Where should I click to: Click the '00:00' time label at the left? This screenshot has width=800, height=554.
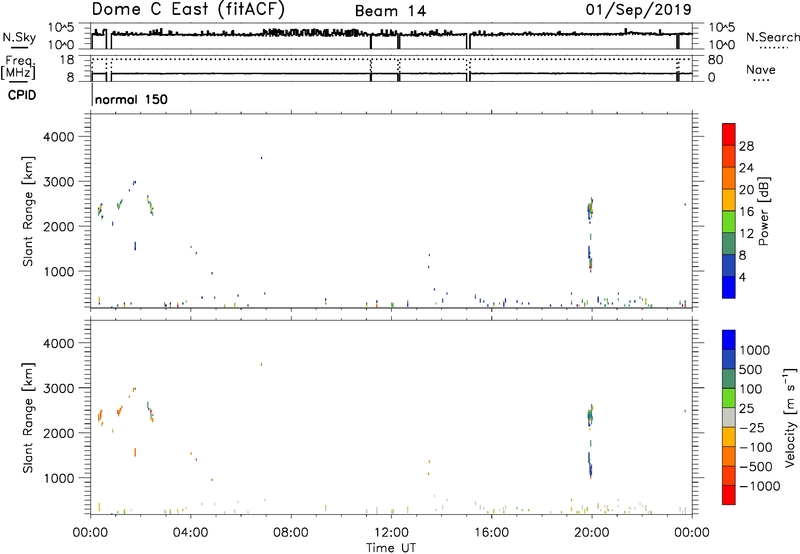90,533
